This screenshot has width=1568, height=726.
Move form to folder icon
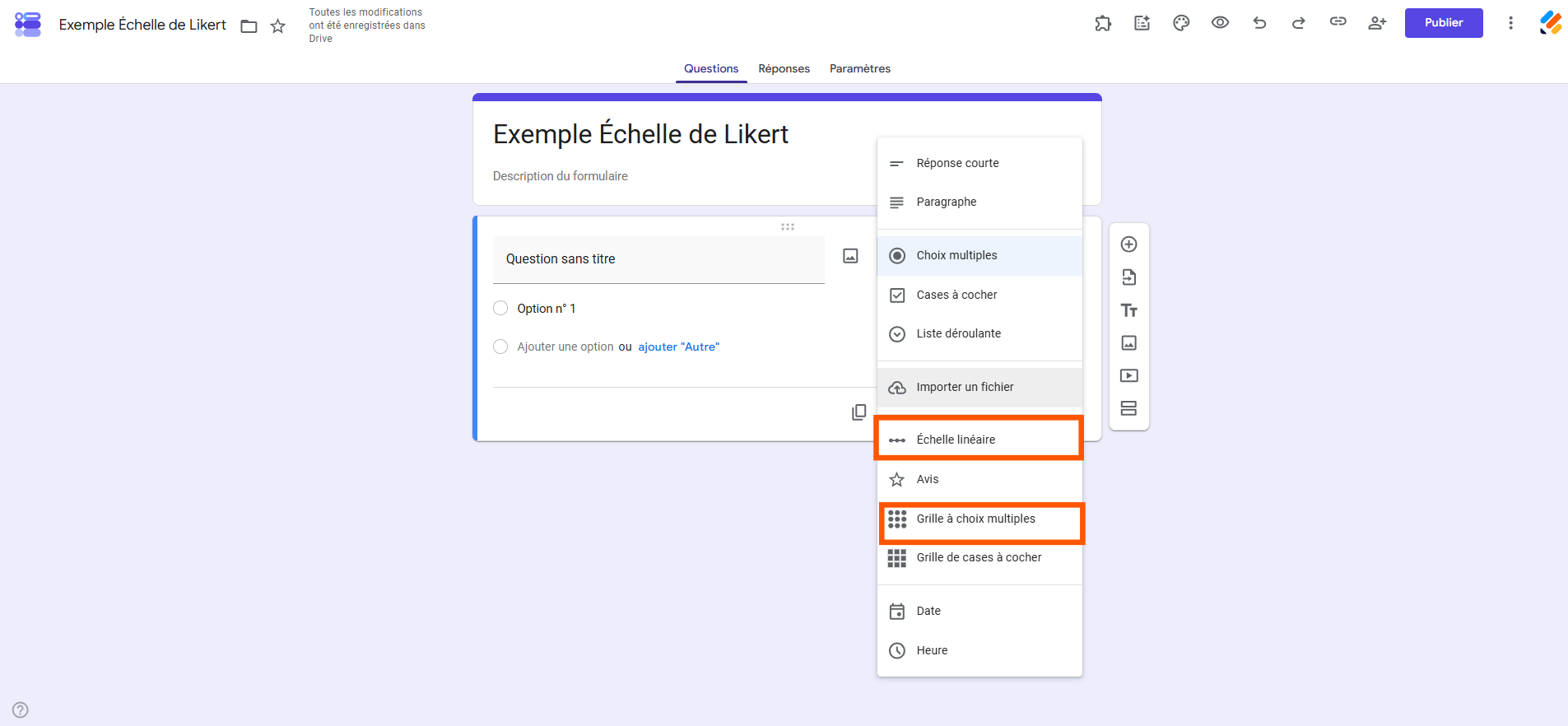tap(249, 26)
